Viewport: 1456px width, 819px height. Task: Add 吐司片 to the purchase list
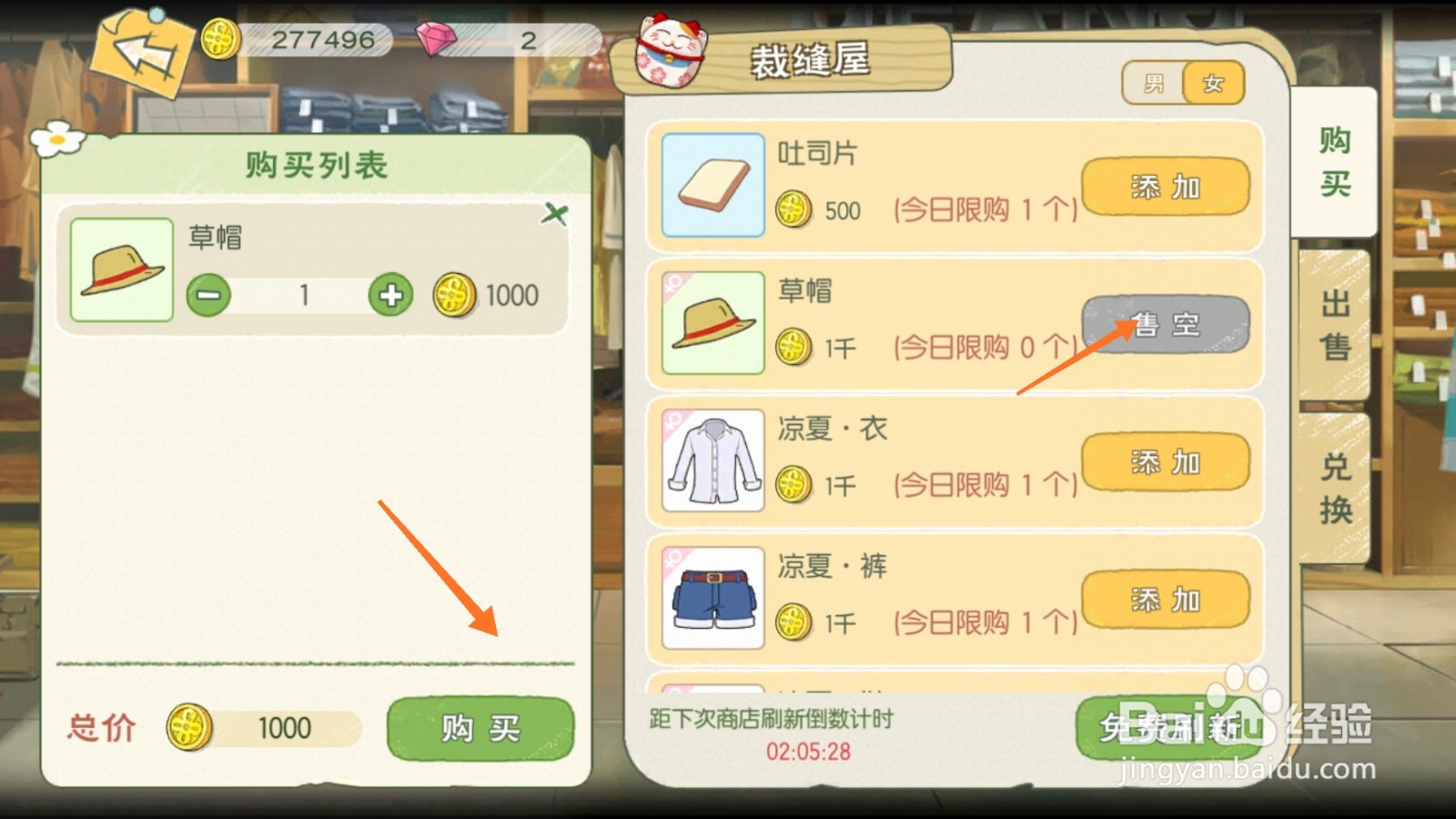[x=1166, y=187]
